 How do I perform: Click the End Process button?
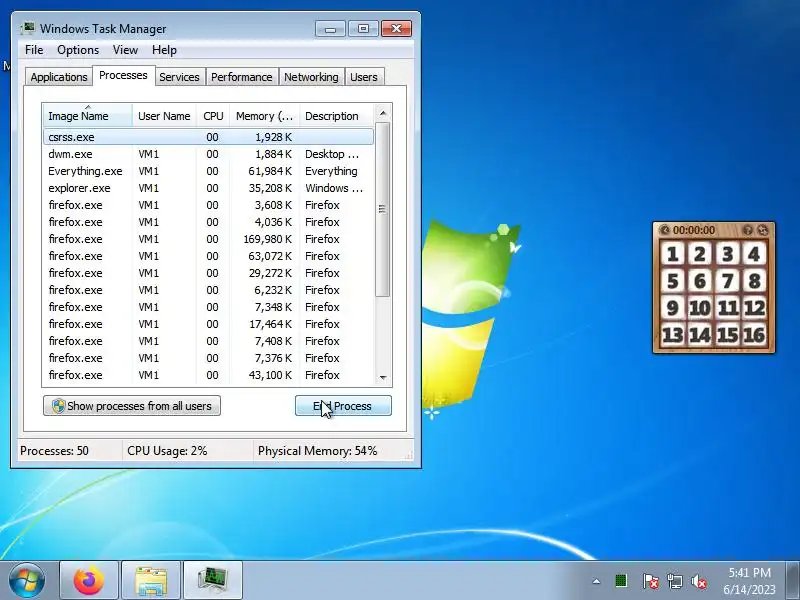point(343,406)
